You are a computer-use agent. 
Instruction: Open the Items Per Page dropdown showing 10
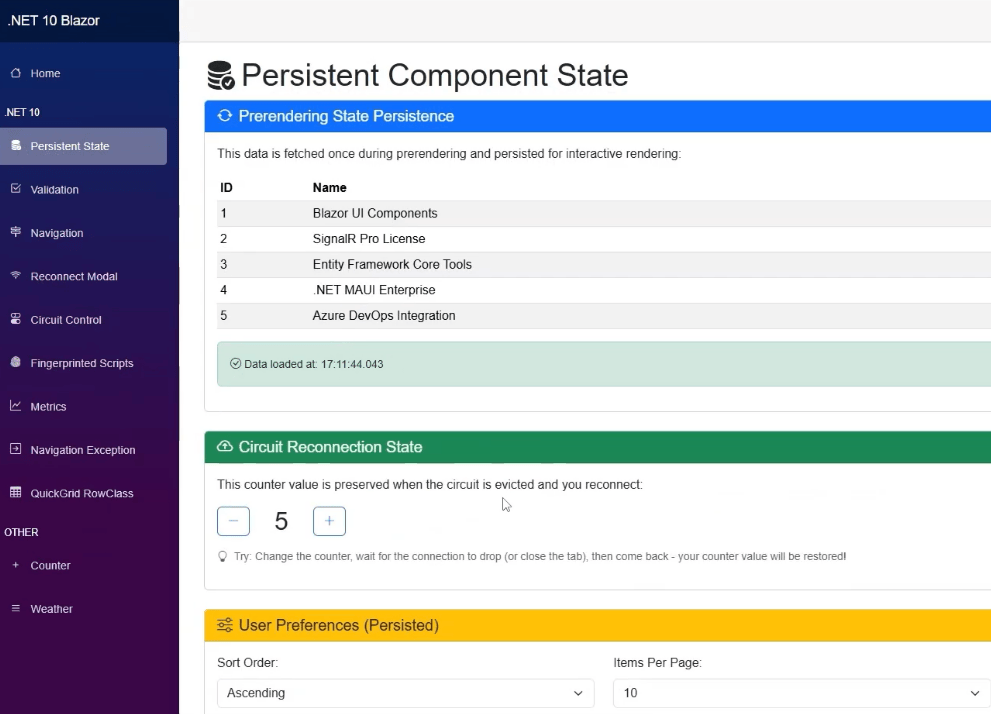pos(800,692)
